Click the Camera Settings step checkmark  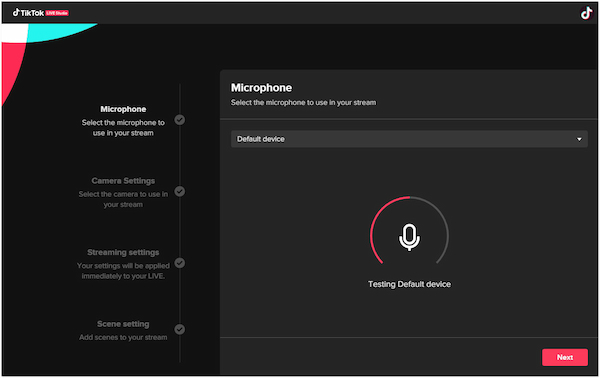click(x=180, y=191)
